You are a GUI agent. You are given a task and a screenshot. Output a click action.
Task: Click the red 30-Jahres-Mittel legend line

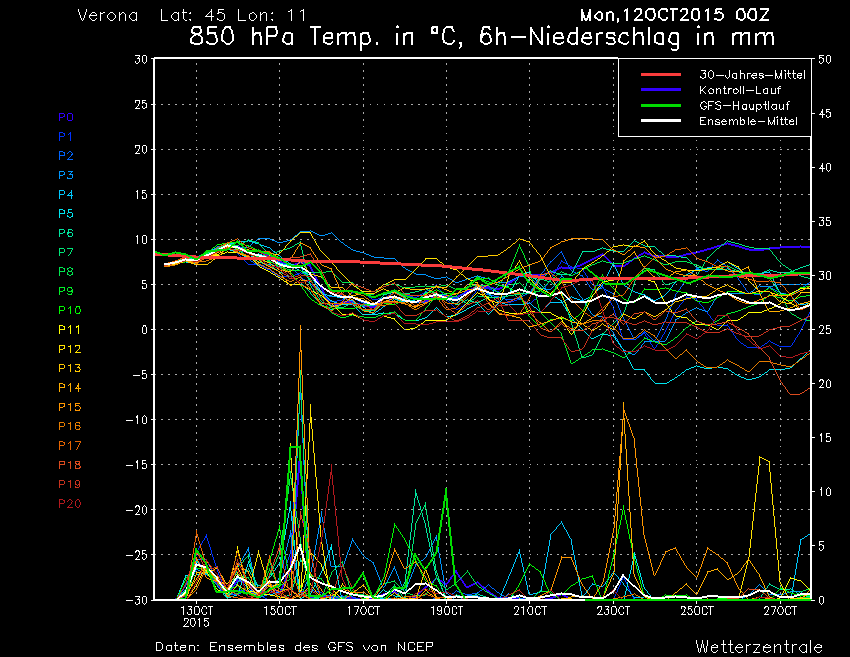661,74
